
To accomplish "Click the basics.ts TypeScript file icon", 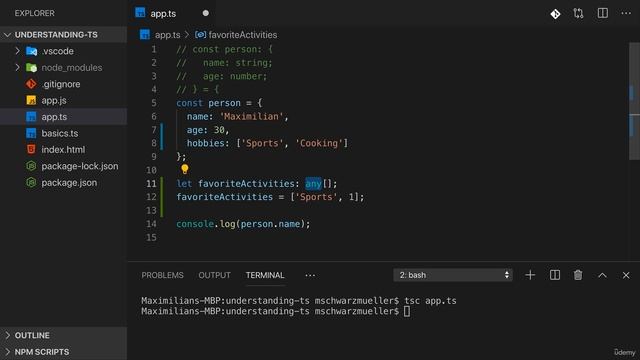I will tap(31, 133).
